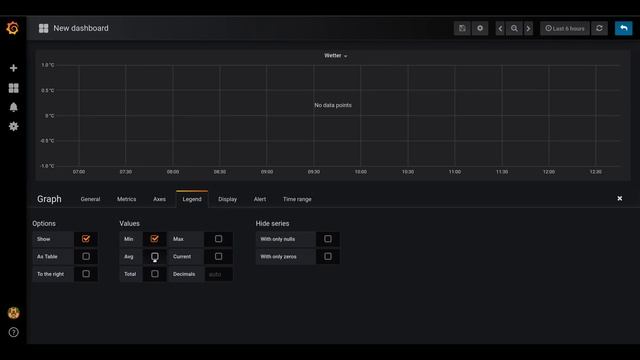Enable the Total value checkbox

click(155, 274)
